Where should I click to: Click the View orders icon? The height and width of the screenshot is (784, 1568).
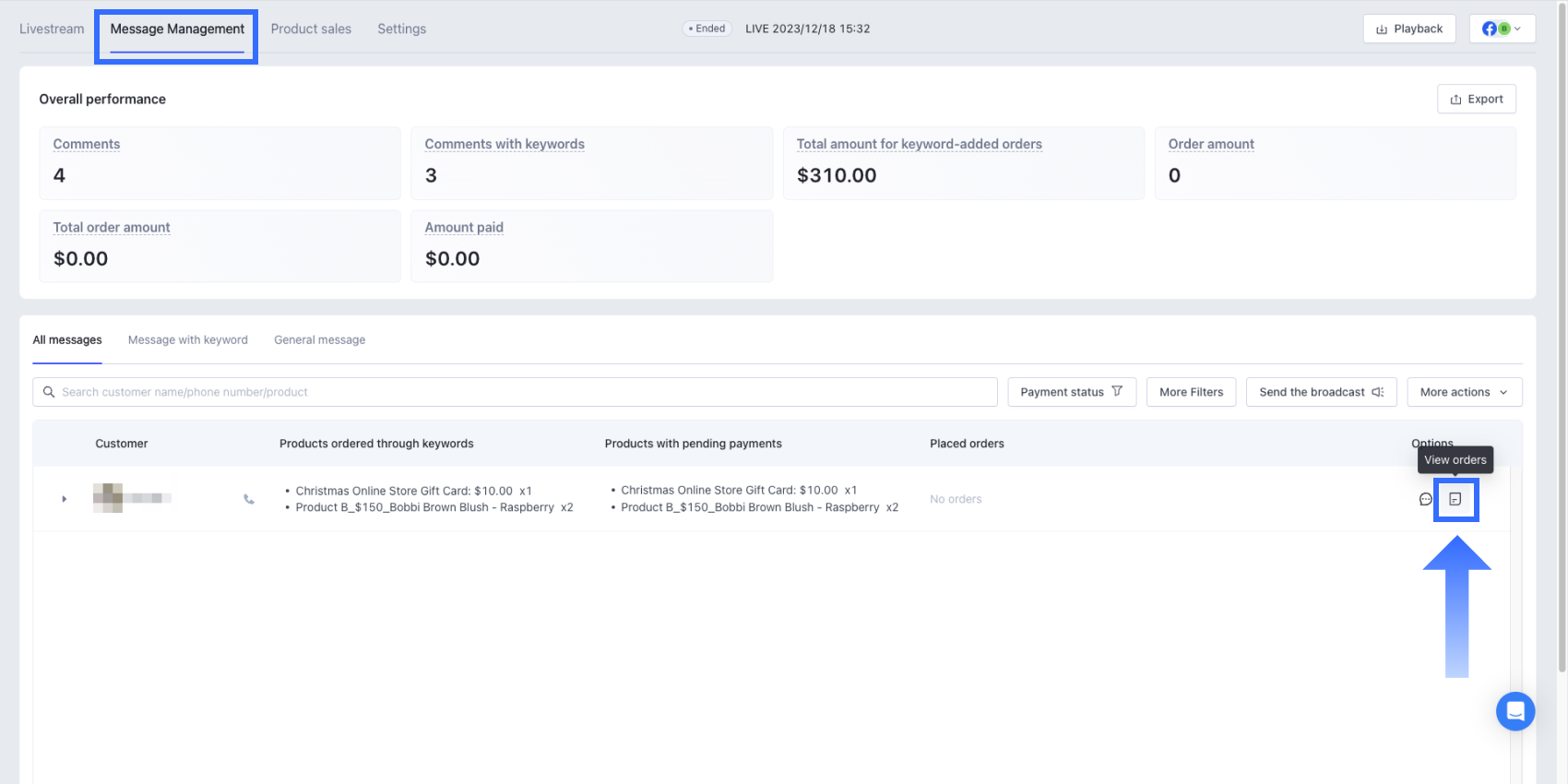pos(1455,499)
